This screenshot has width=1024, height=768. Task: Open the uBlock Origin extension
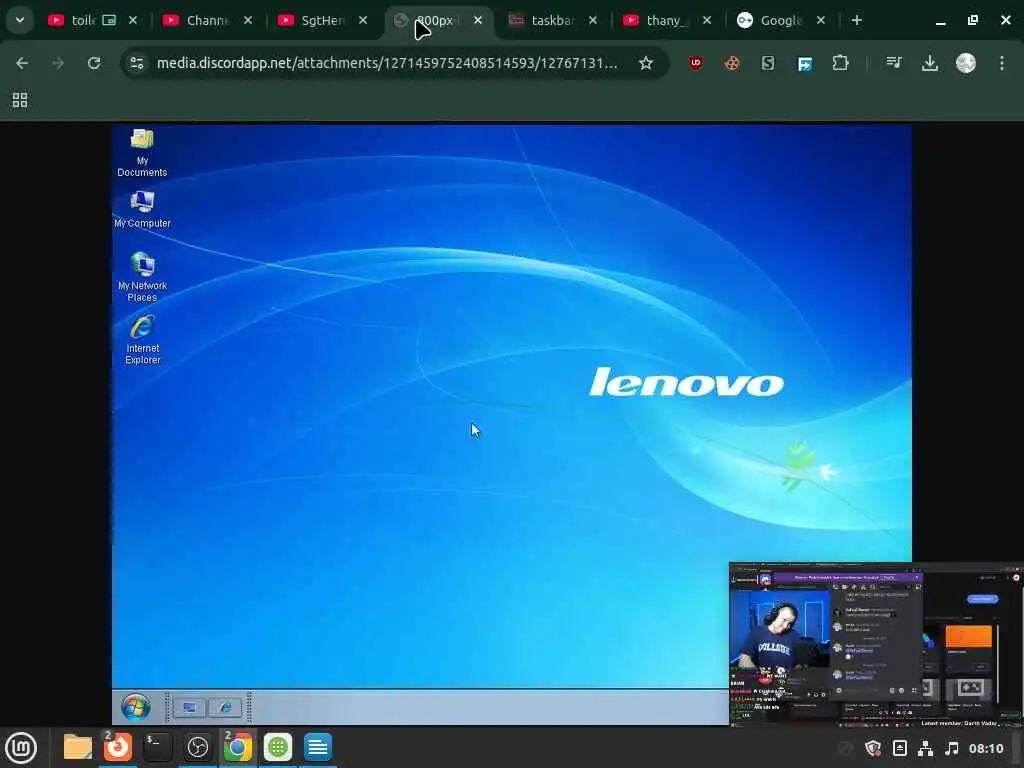coord(696,63)
